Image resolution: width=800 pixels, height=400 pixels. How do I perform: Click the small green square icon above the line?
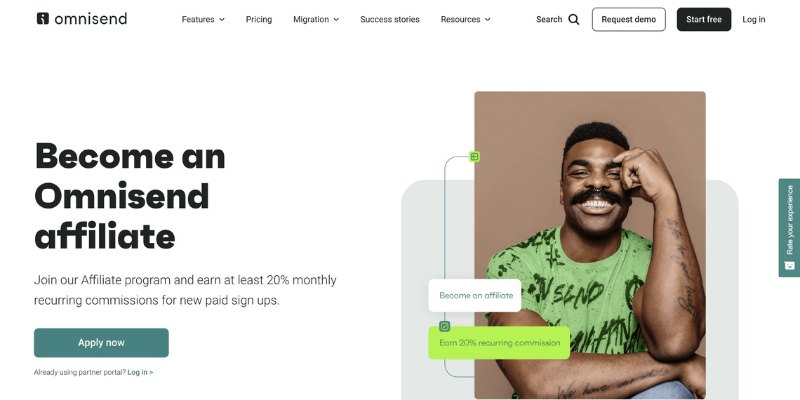click(x=474, y=157)
